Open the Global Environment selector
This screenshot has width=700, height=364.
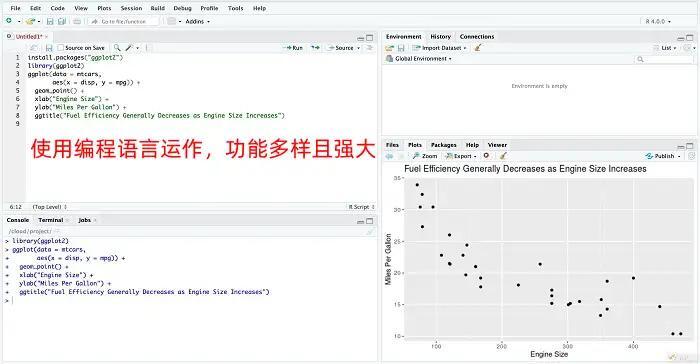419,59
